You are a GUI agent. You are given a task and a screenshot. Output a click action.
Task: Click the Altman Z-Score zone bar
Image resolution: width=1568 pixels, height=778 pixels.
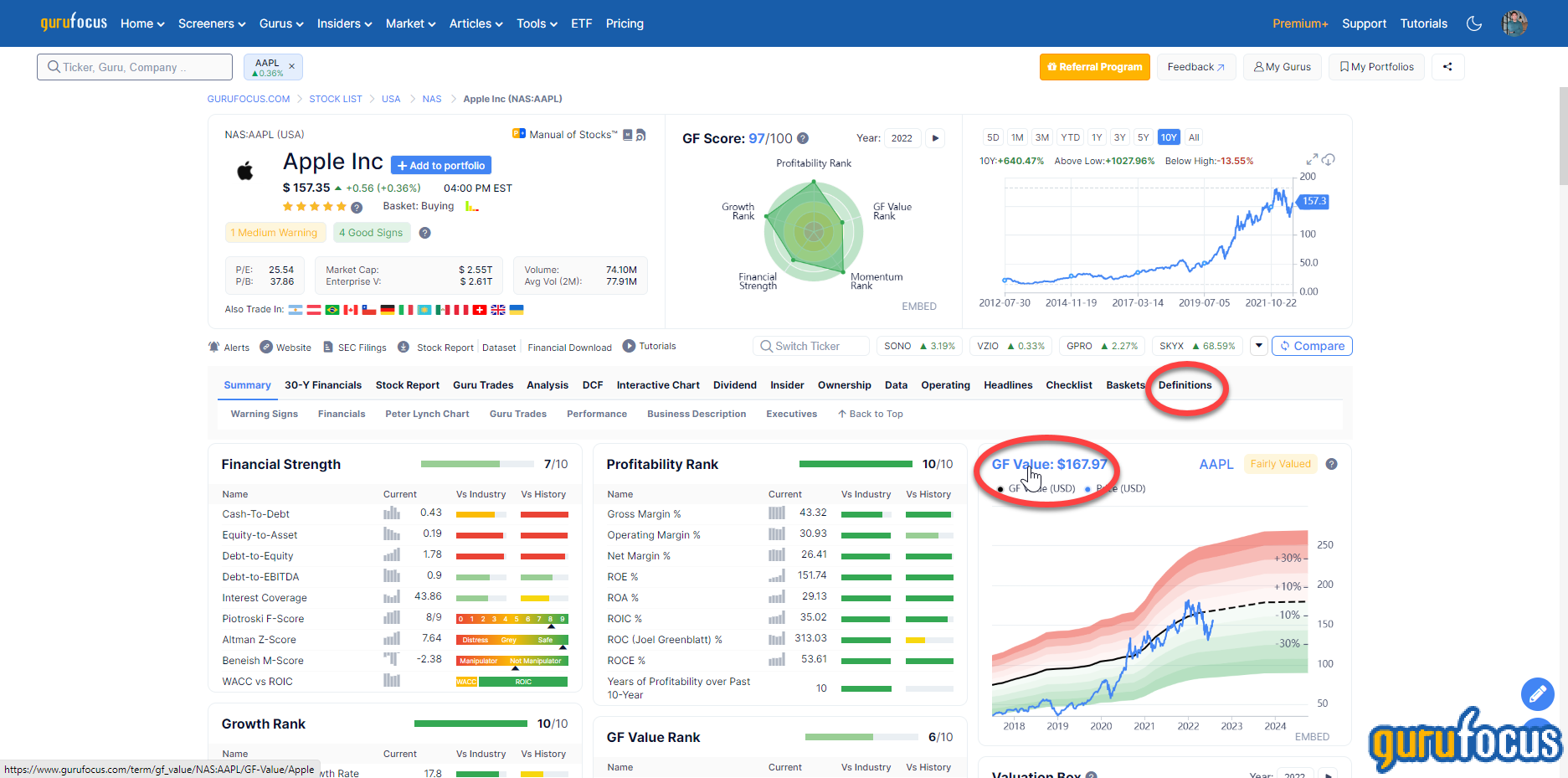tap(512, 640)
